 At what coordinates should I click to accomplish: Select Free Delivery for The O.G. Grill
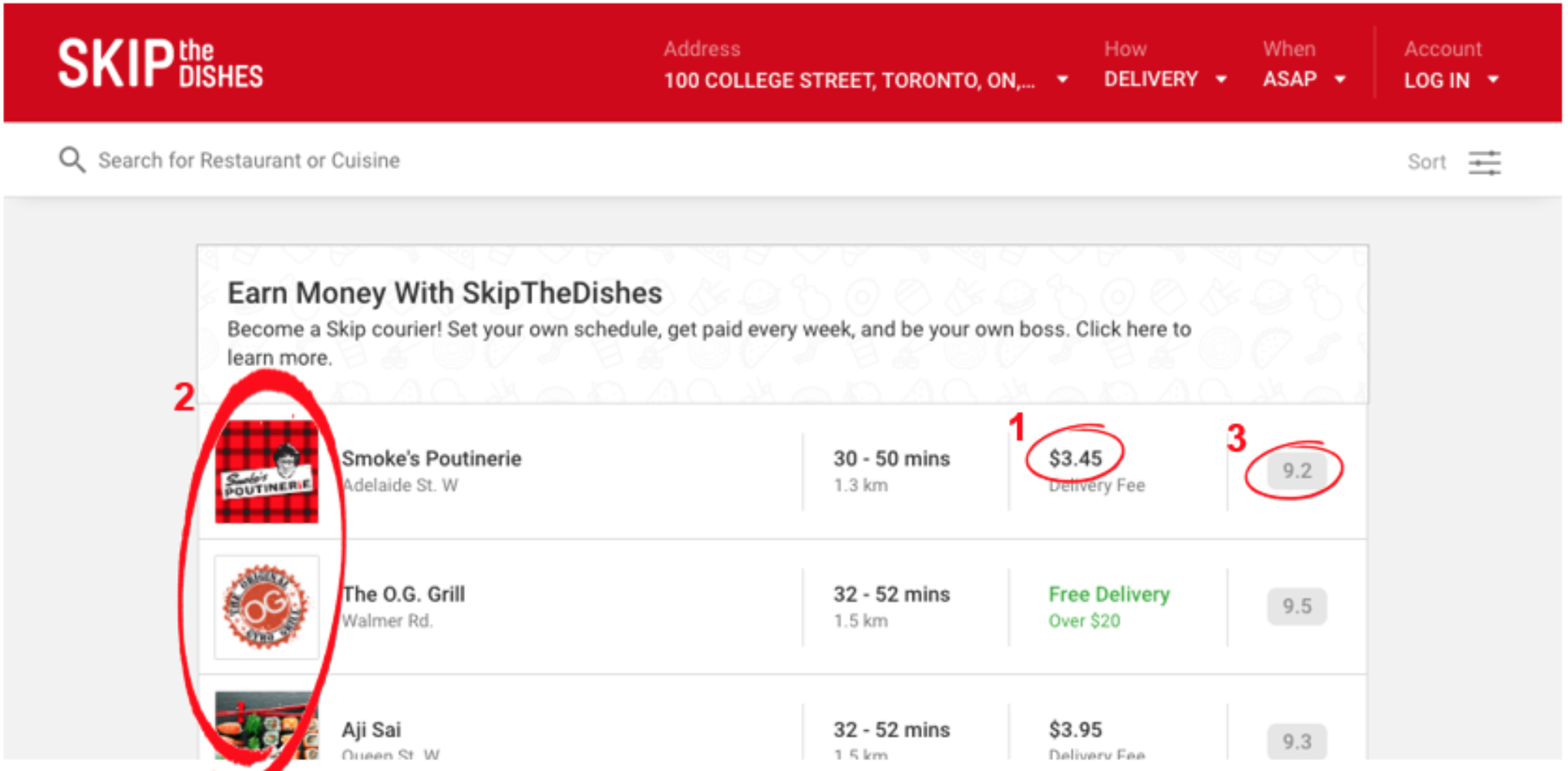(1108, 594)
